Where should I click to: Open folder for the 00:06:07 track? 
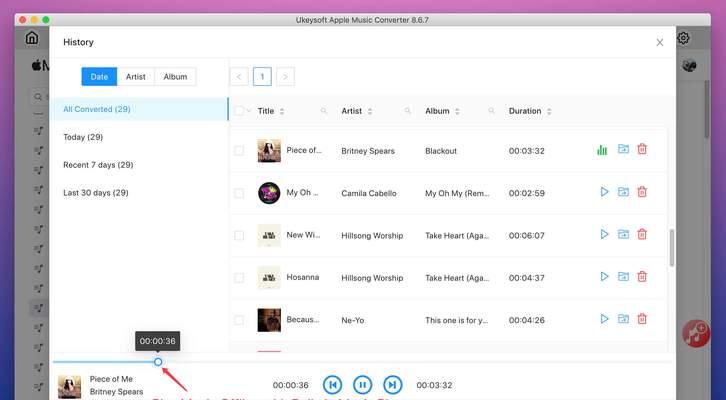(623, 234)
